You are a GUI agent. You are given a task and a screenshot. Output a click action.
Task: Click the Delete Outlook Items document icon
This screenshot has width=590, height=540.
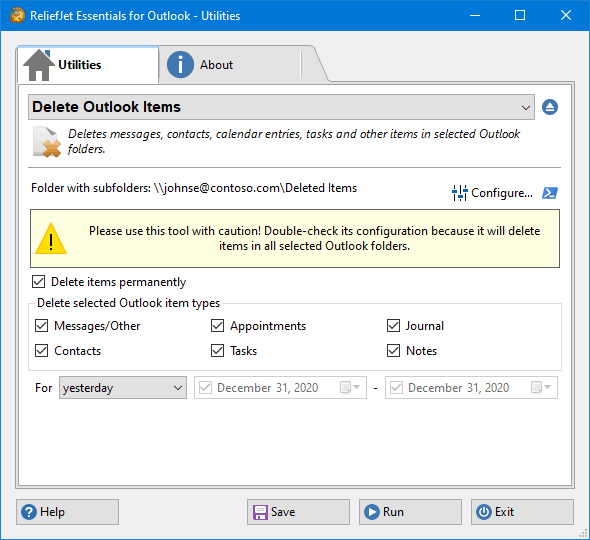point(47,142)
